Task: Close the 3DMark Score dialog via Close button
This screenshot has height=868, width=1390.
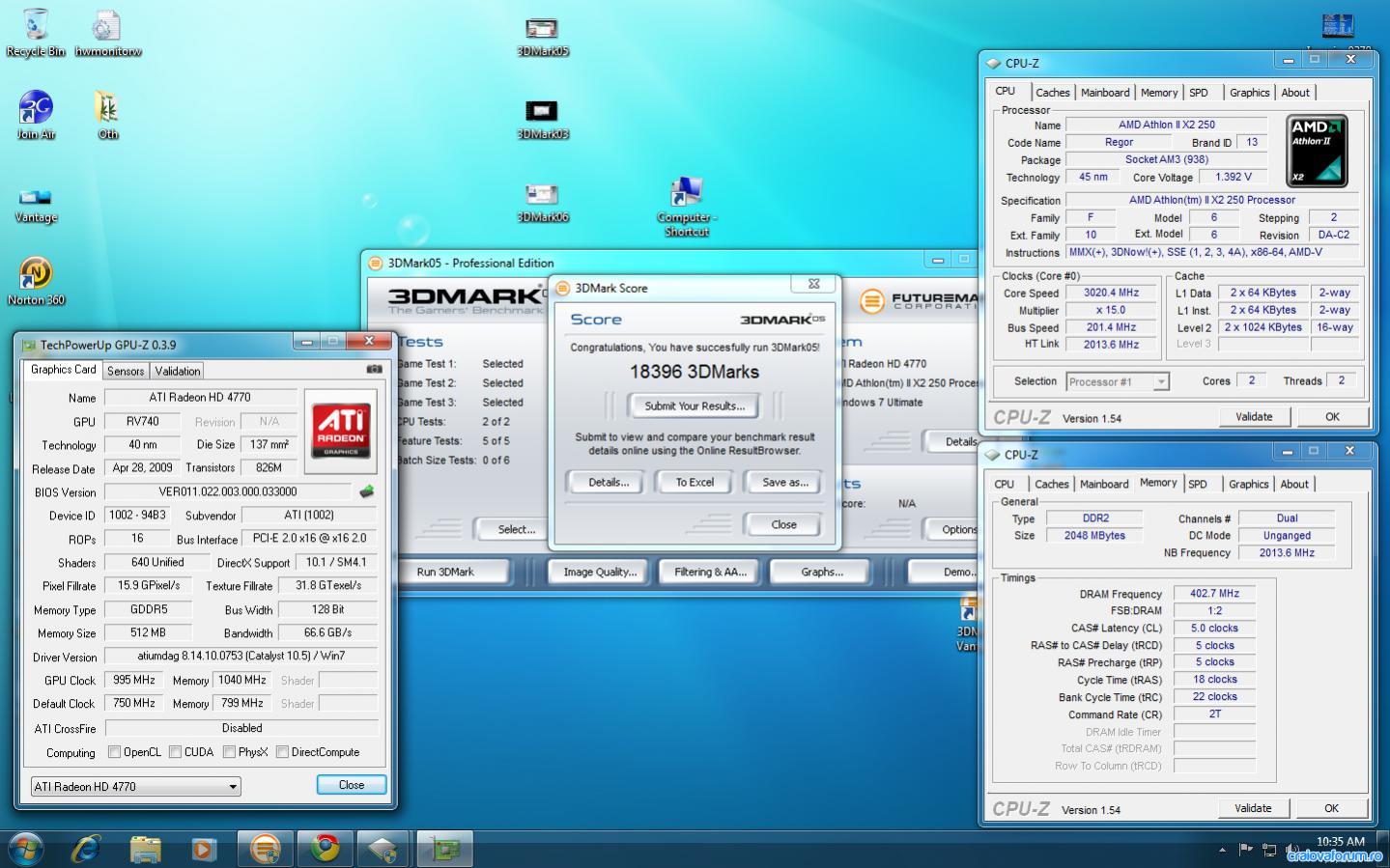Action: 783,525
